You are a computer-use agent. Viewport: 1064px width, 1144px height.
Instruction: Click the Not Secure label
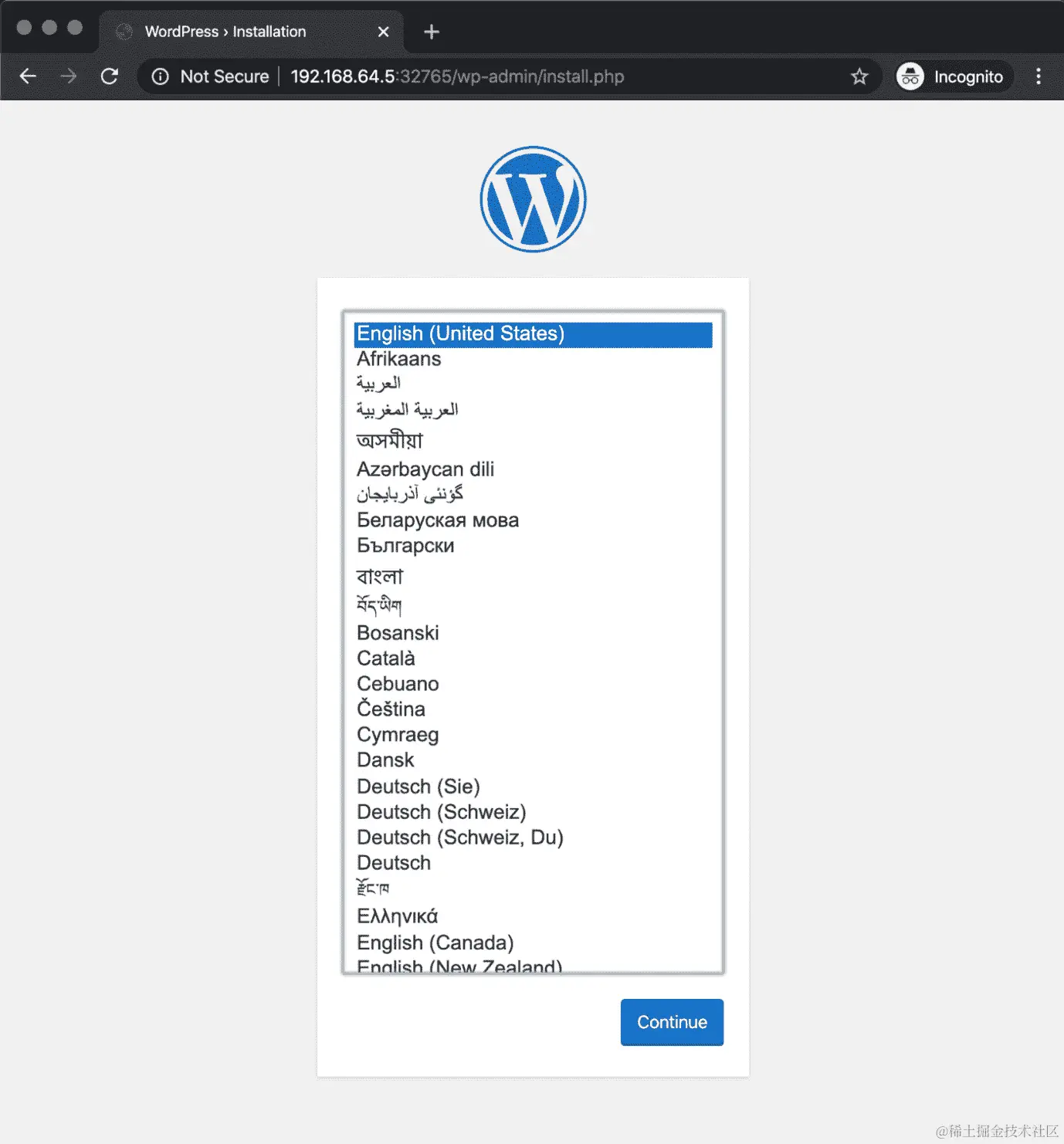[224, 76]
